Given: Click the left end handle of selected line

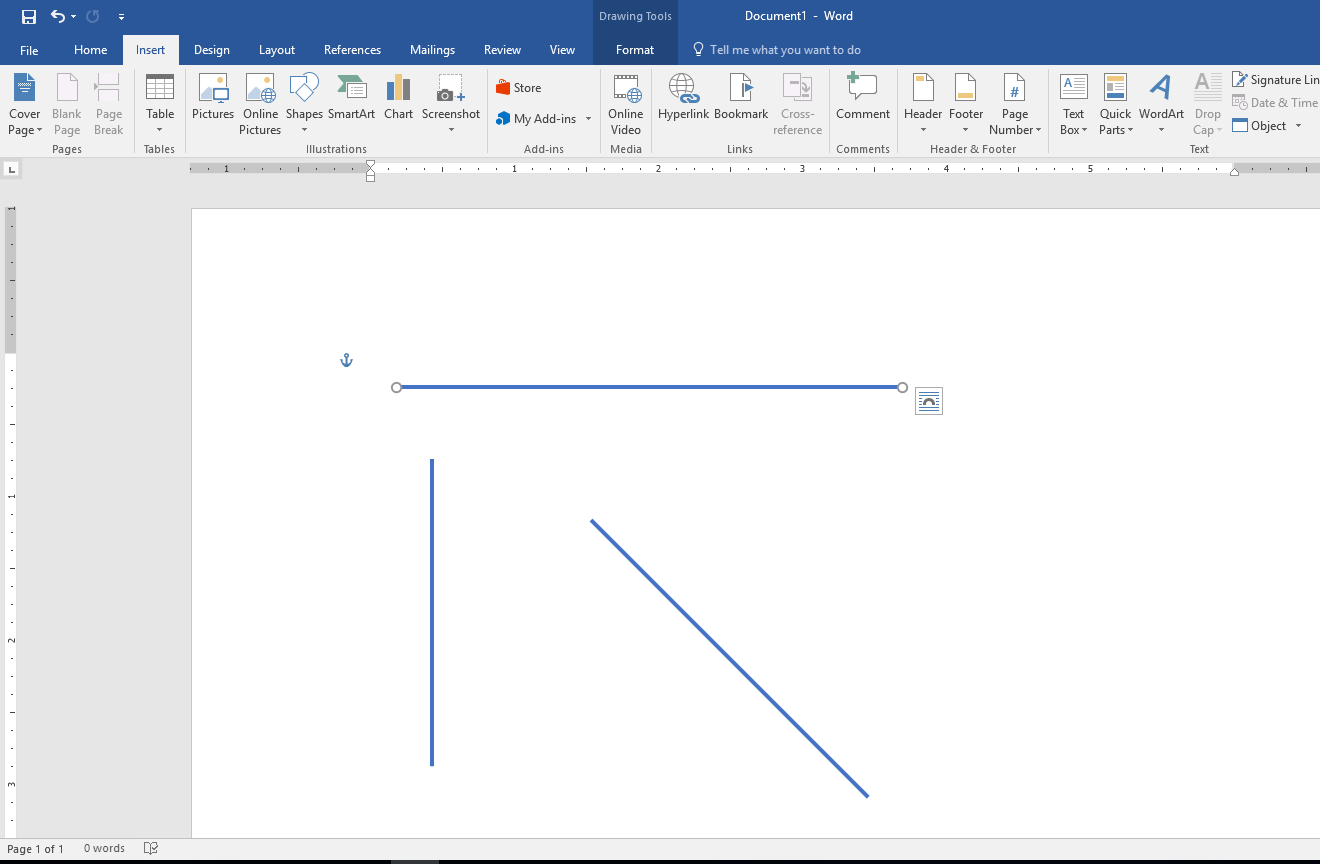Looking at the screenshot, I should pos(397,387).
